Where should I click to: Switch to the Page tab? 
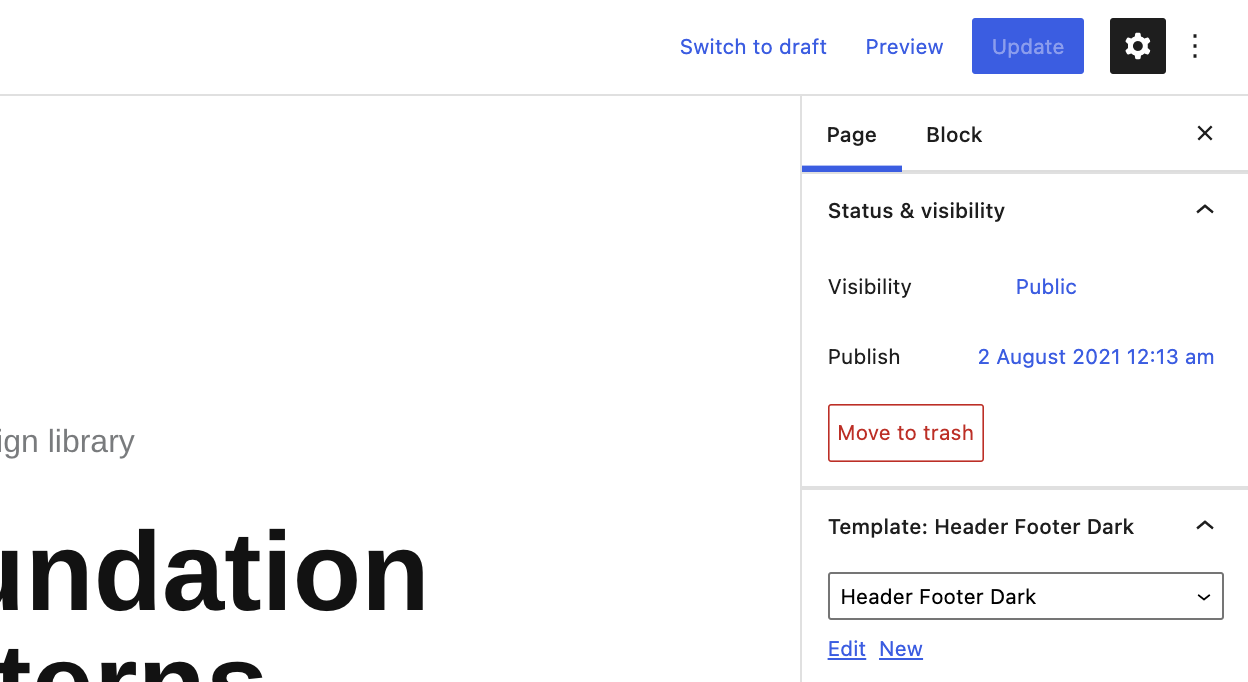click(x=852, y=135)
